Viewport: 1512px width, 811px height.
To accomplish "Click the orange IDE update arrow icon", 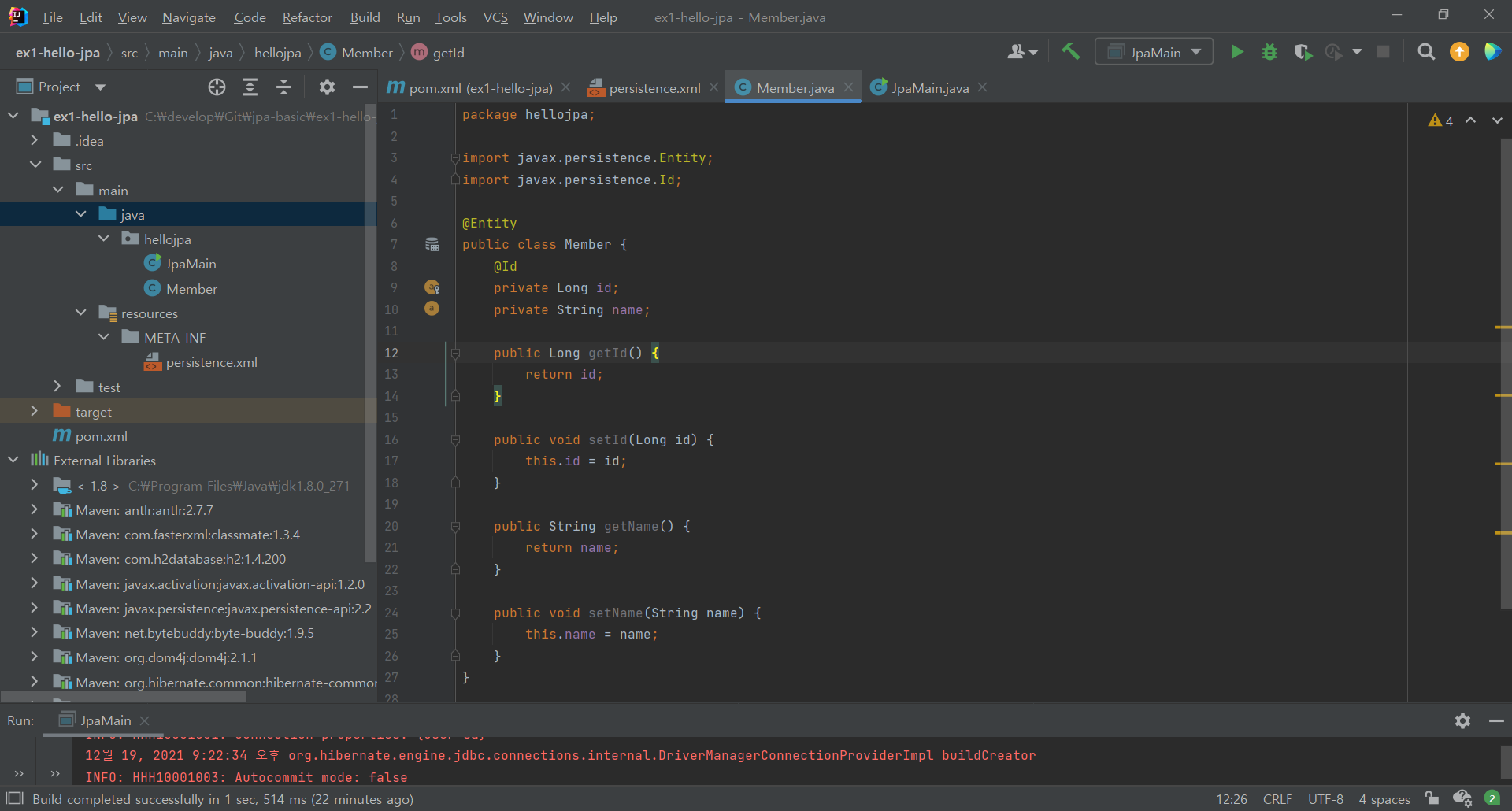I will pyautogui.click(x=1459, y=52).
